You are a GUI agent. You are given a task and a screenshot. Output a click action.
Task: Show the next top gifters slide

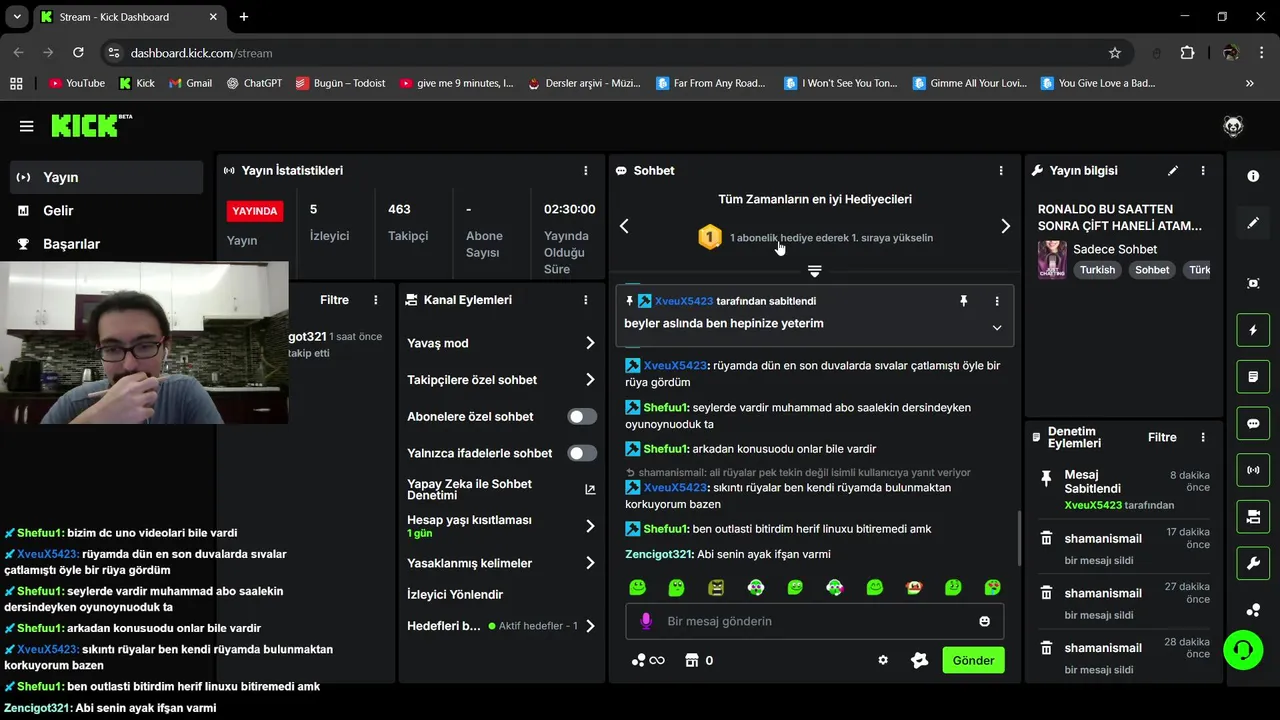1005,227
